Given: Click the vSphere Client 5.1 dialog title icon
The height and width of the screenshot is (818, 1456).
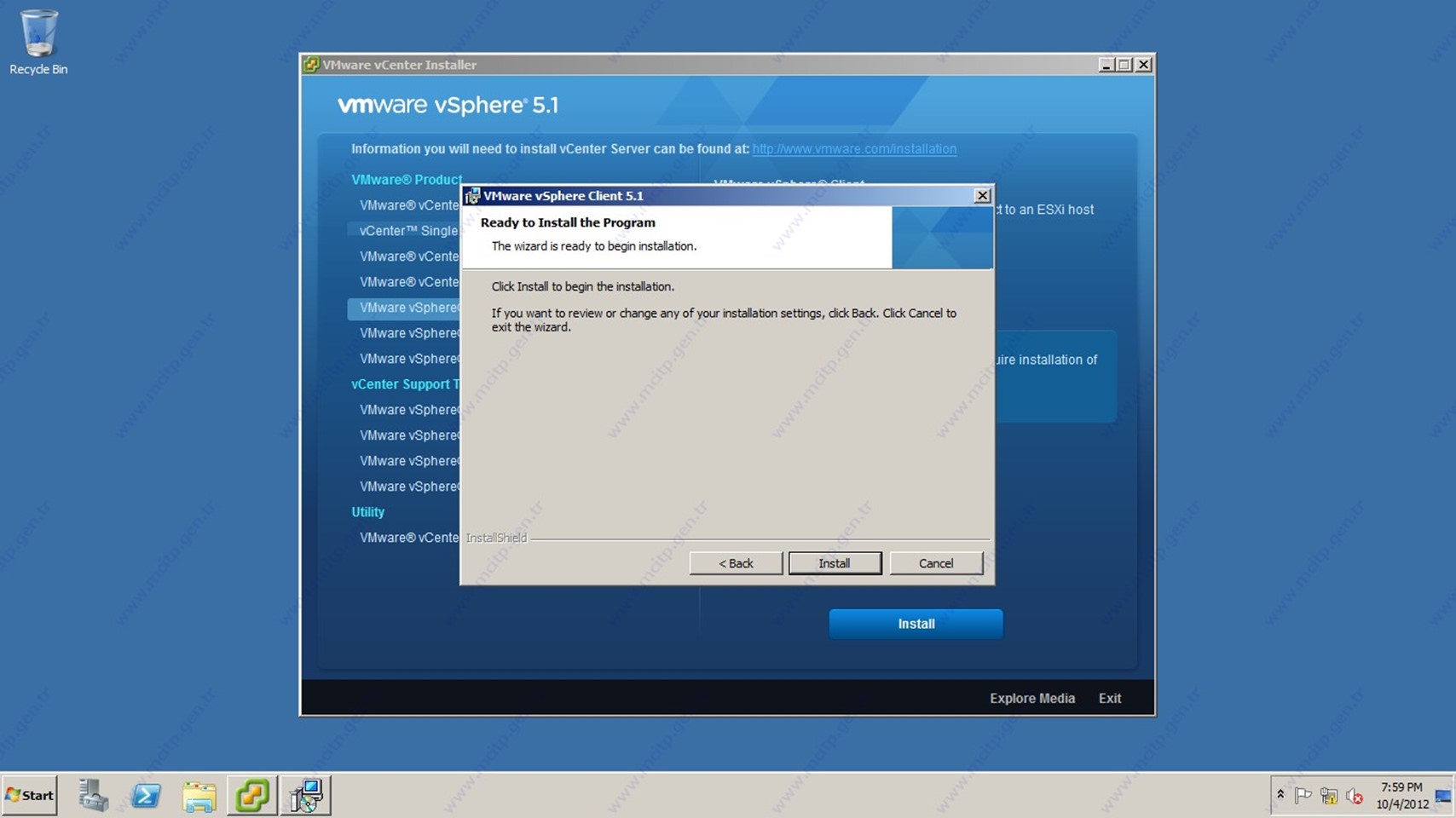Looking at the screenshot, I should pos(472,196).
